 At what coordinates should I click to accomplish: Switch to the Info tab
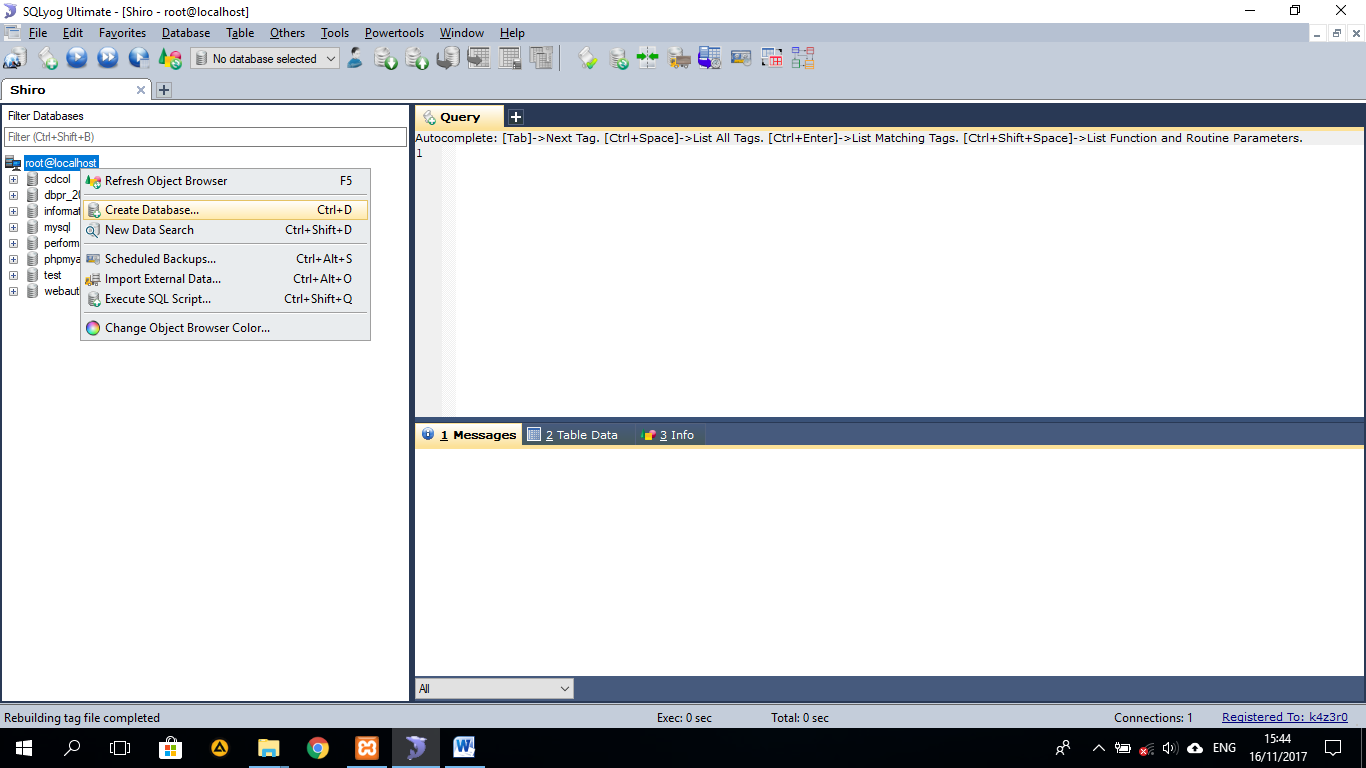coord(669,435)
